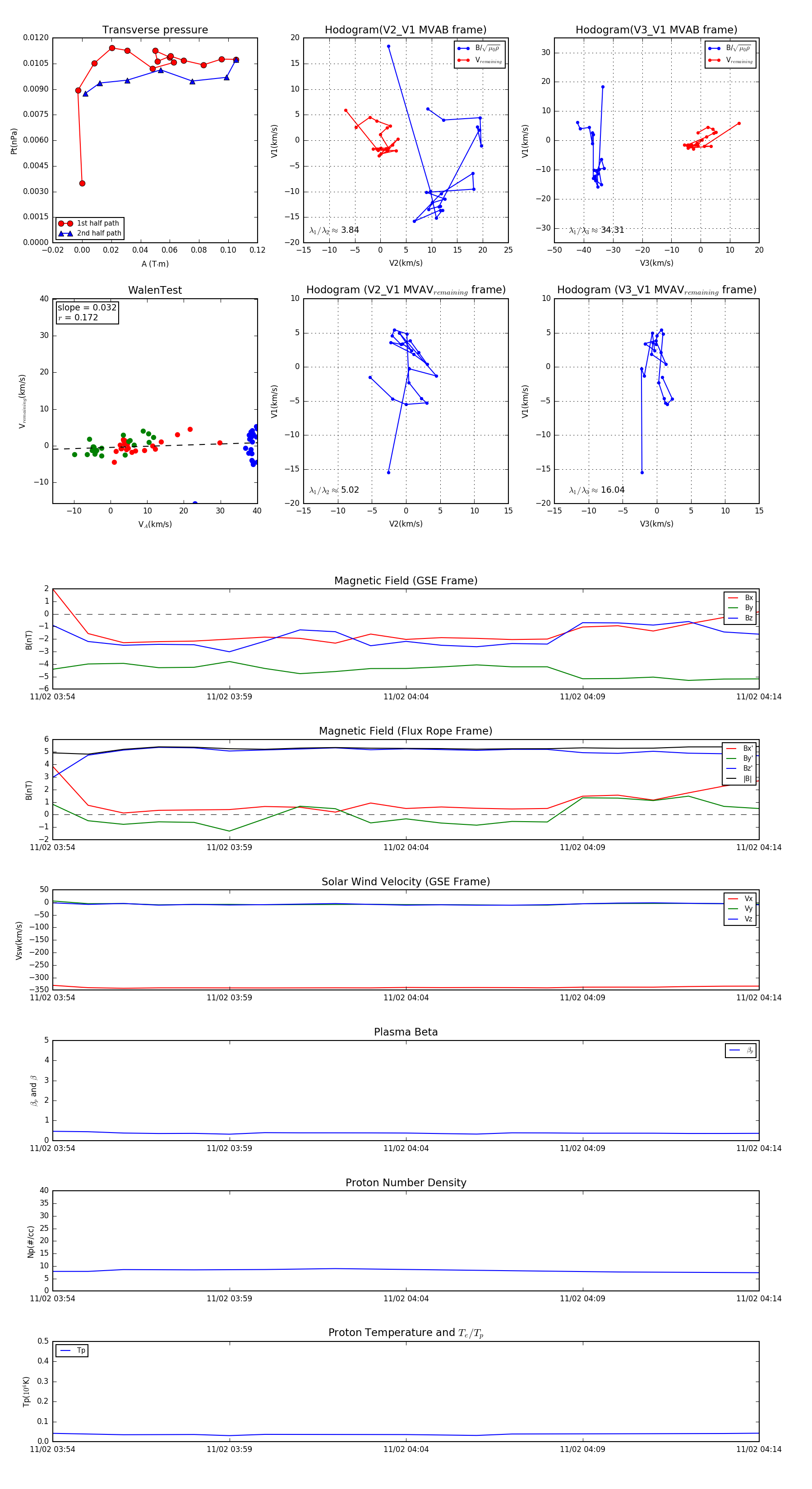The image size is (812, 1489).
Task: Select the "Tp(10^6K)" y-axis label
Action: tap(26, 1392)
